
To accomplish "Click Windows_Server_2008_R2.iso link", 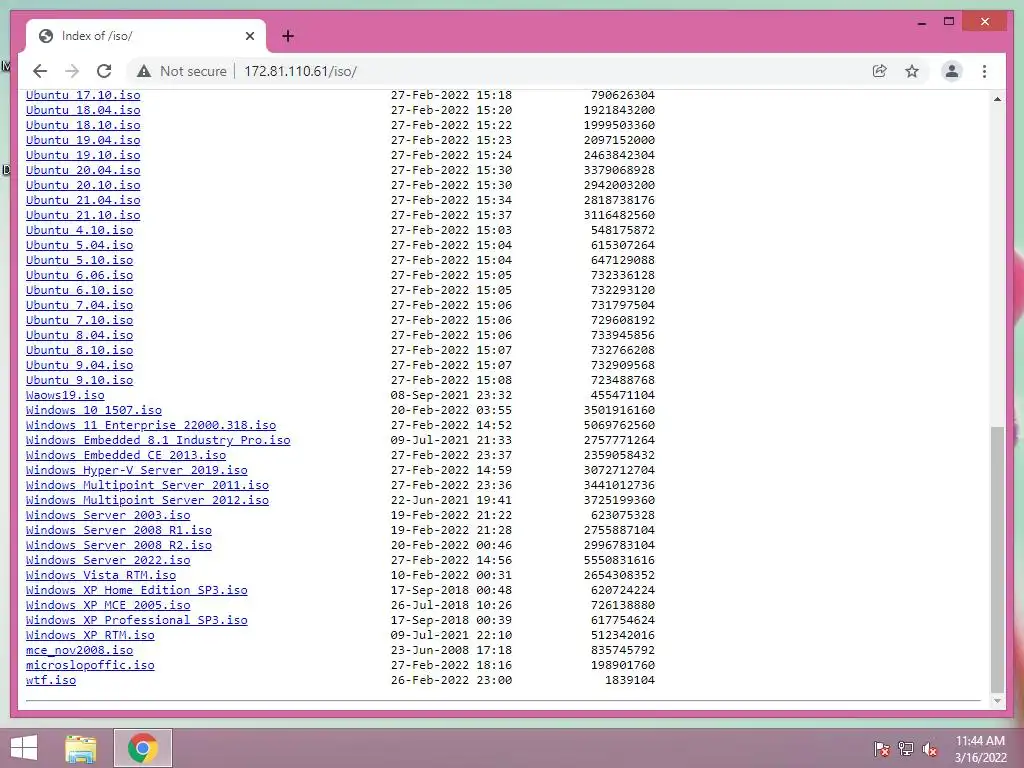I will 119,545.
